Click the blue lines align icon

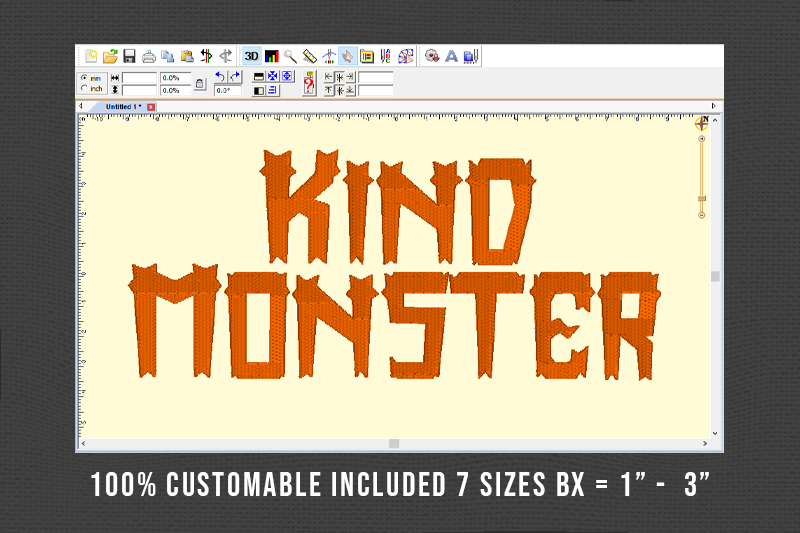coord(272,90)
